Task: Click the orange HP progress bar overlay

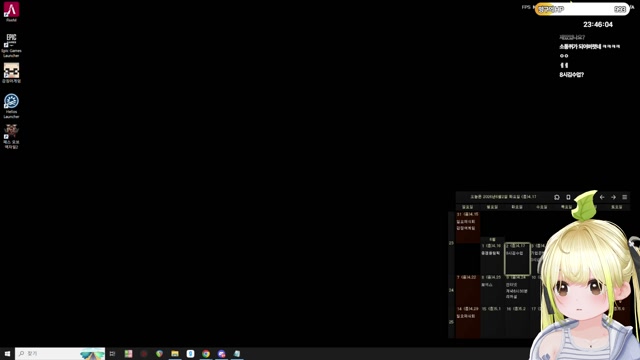Action: (x=582, y=9)
